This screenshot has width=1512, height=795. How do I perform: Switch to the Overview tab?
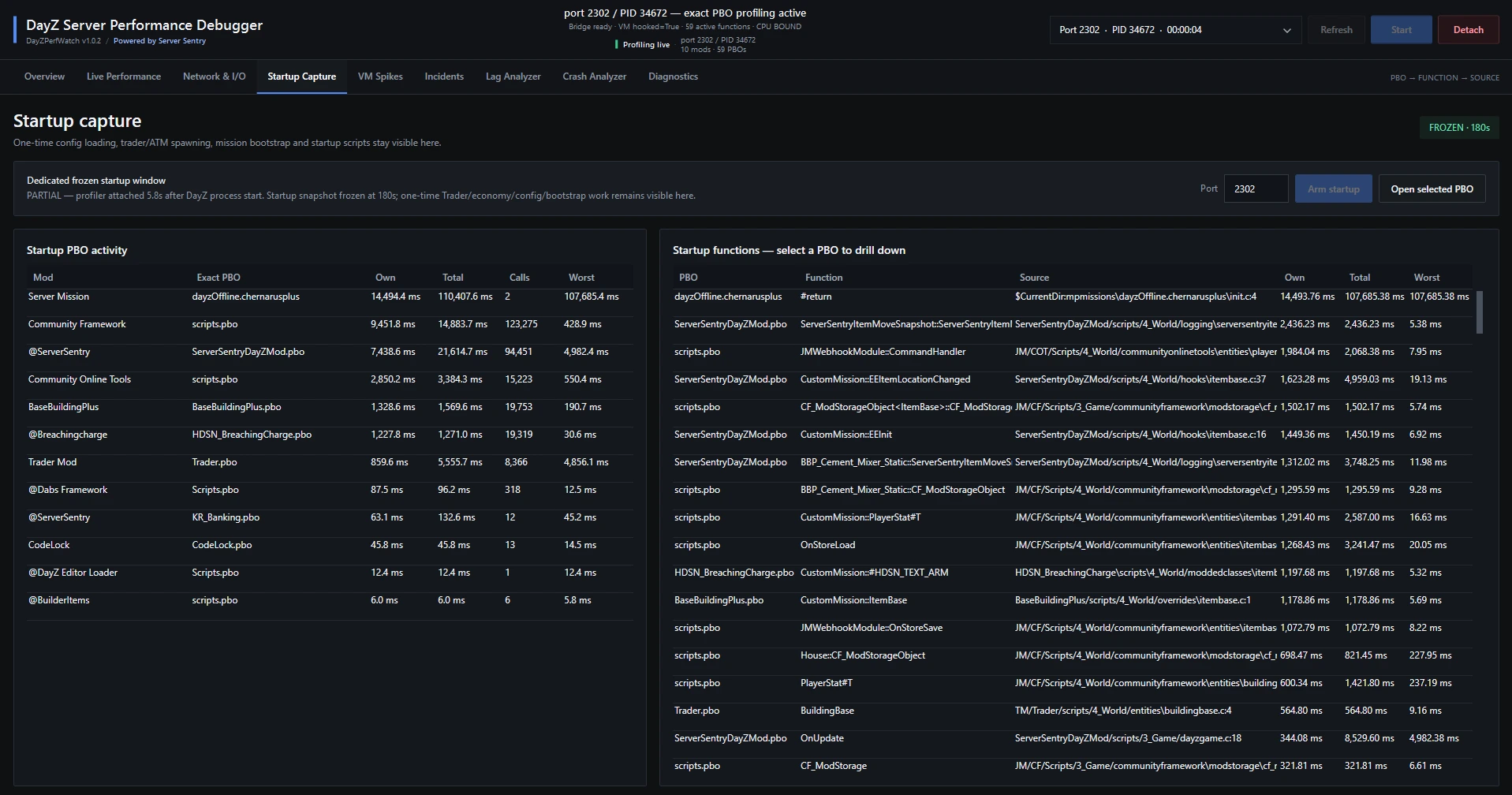44,77
